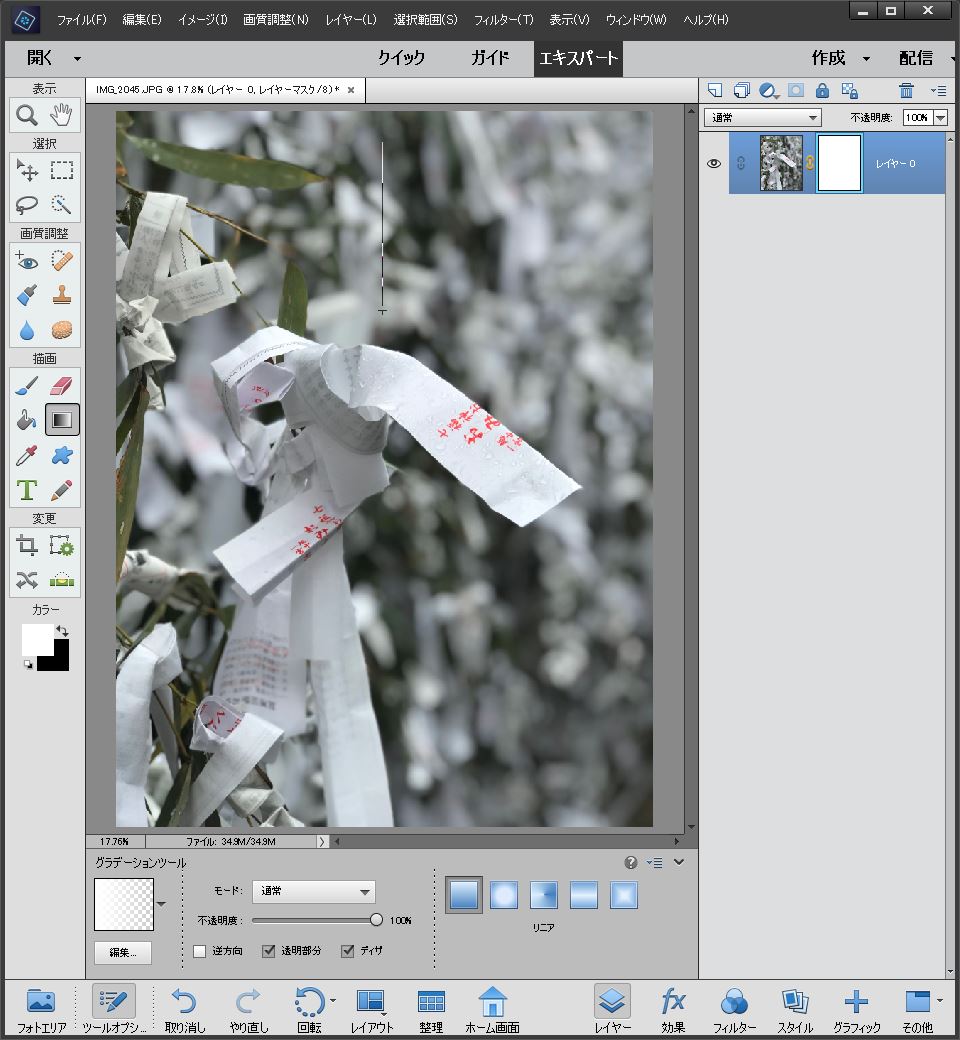Hide レイヤー 0 with the eye icon
960x1040 pixels.
[x=714, y=163]
